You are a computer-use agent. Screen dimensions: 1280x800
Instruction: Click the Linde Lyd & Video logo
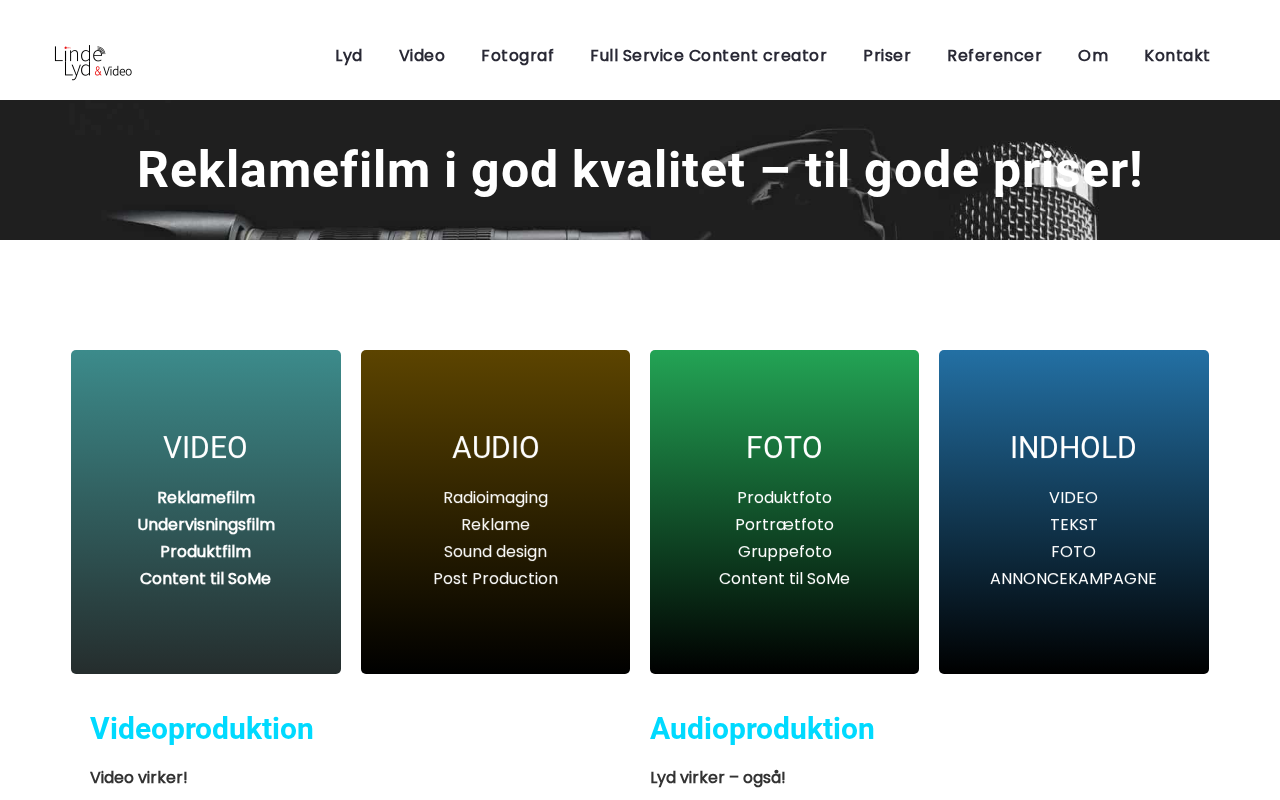pos(93,61)
